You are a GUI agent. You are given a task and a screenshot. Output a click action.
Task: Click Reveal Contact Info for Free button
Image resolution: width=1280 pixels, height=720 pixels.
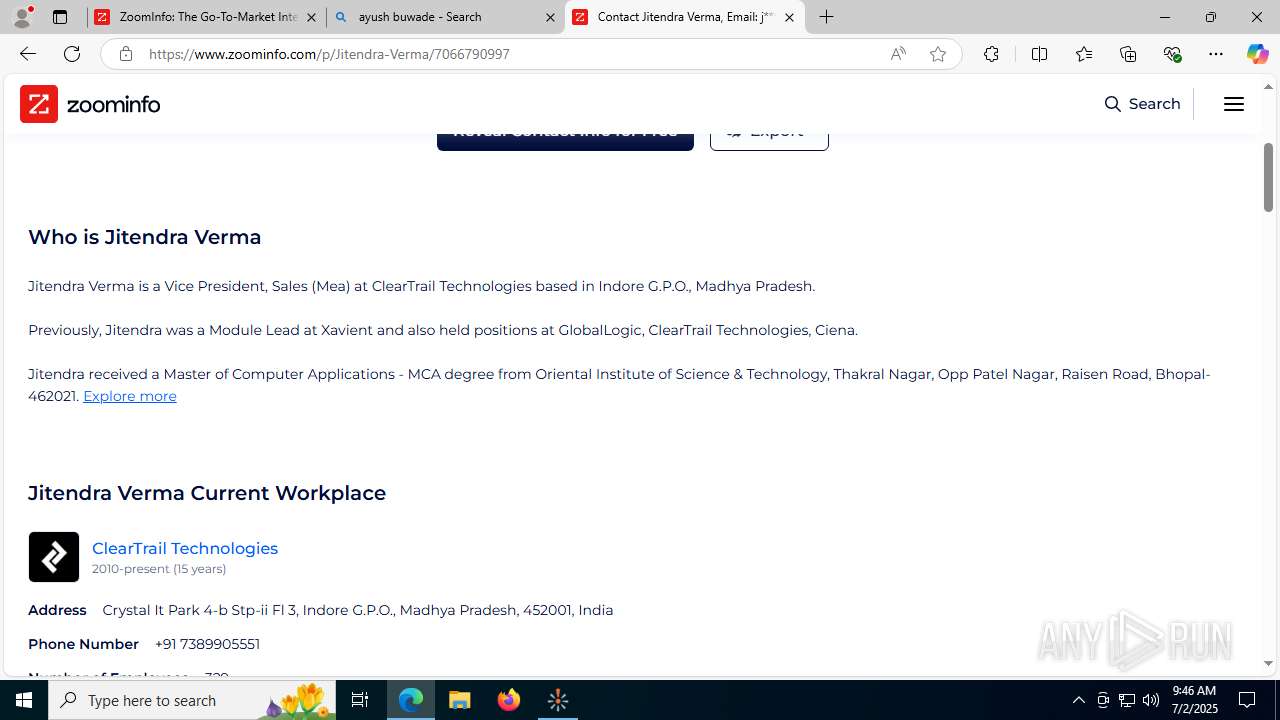click(565, 140)
